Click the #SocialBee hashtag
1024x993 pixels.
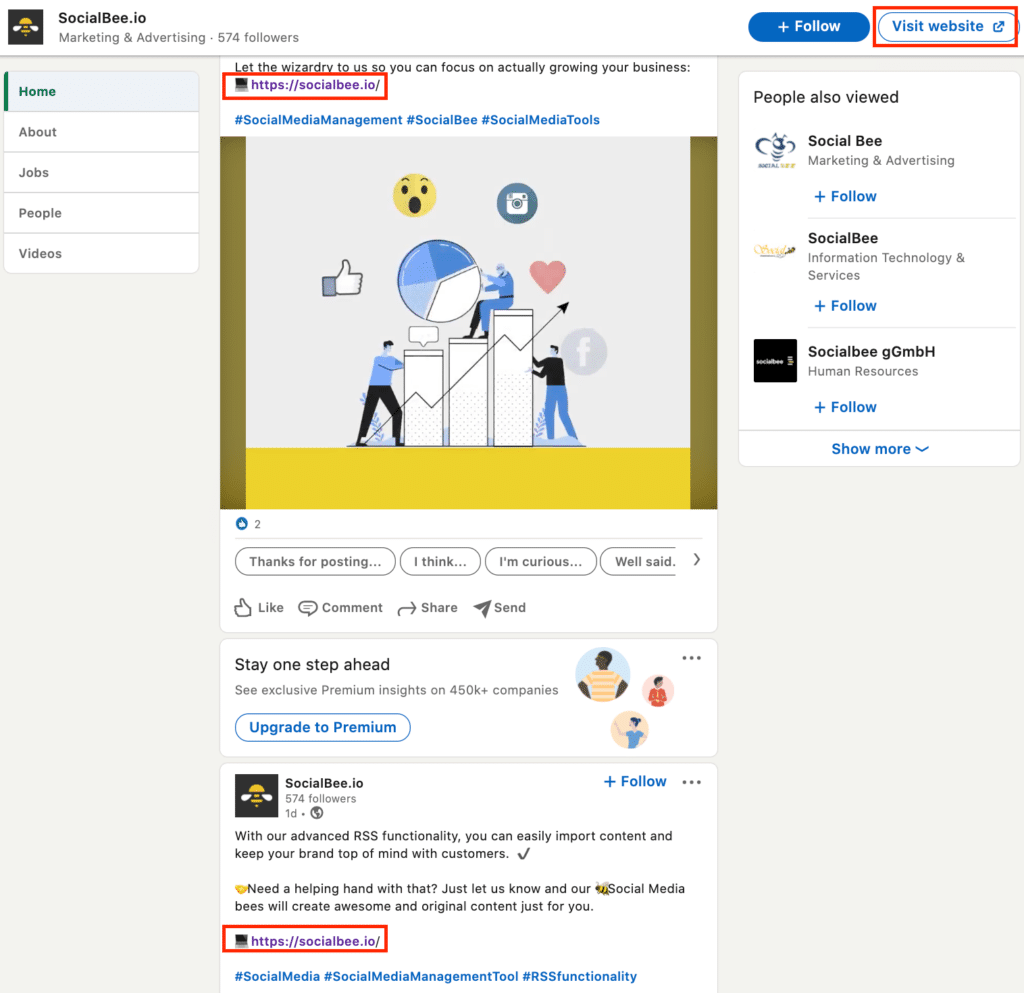coord(441,120)
